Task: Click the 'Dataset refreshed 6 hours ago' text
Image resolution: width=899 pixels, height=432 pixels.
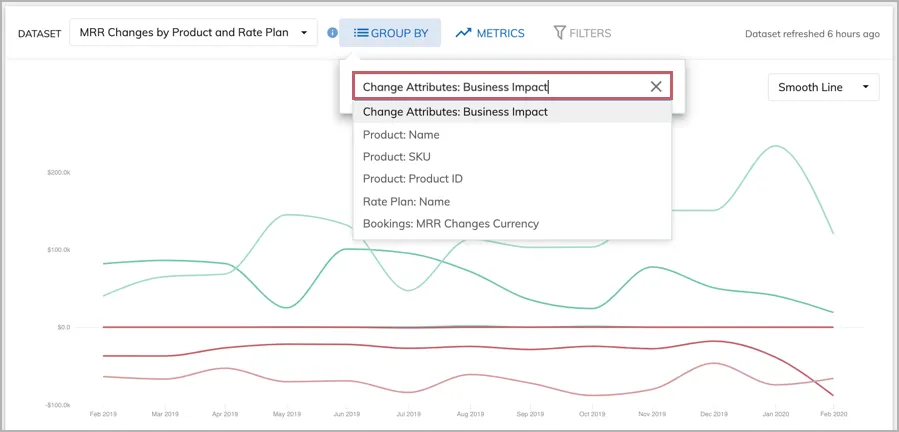Action: pyautogui.click(x=812, y=34)
